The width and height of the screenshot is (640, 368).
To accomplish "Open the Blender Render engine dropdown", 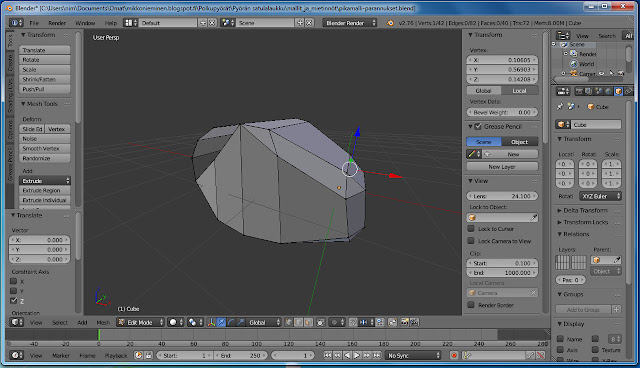I will pyautogui.click(x=349, y=23).
